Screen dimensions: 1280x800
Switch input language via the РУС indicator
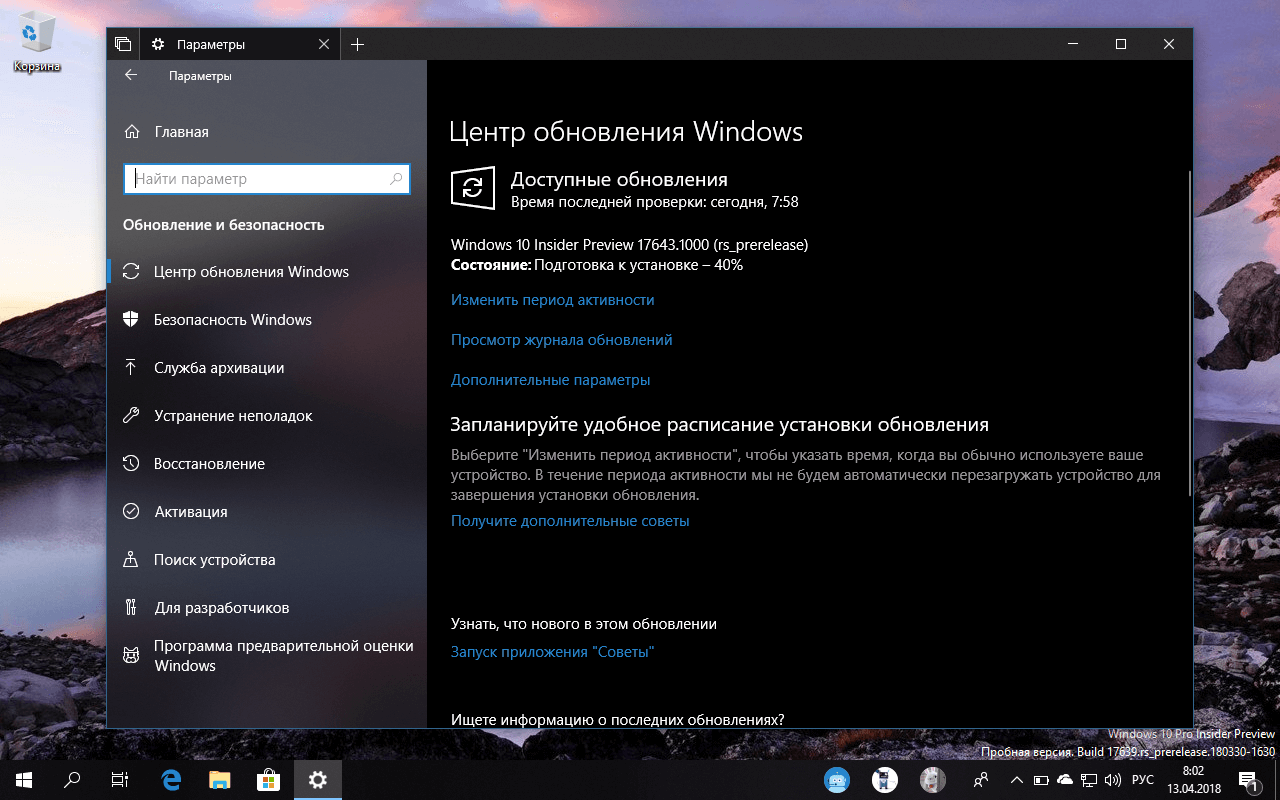click(1143, 780)
